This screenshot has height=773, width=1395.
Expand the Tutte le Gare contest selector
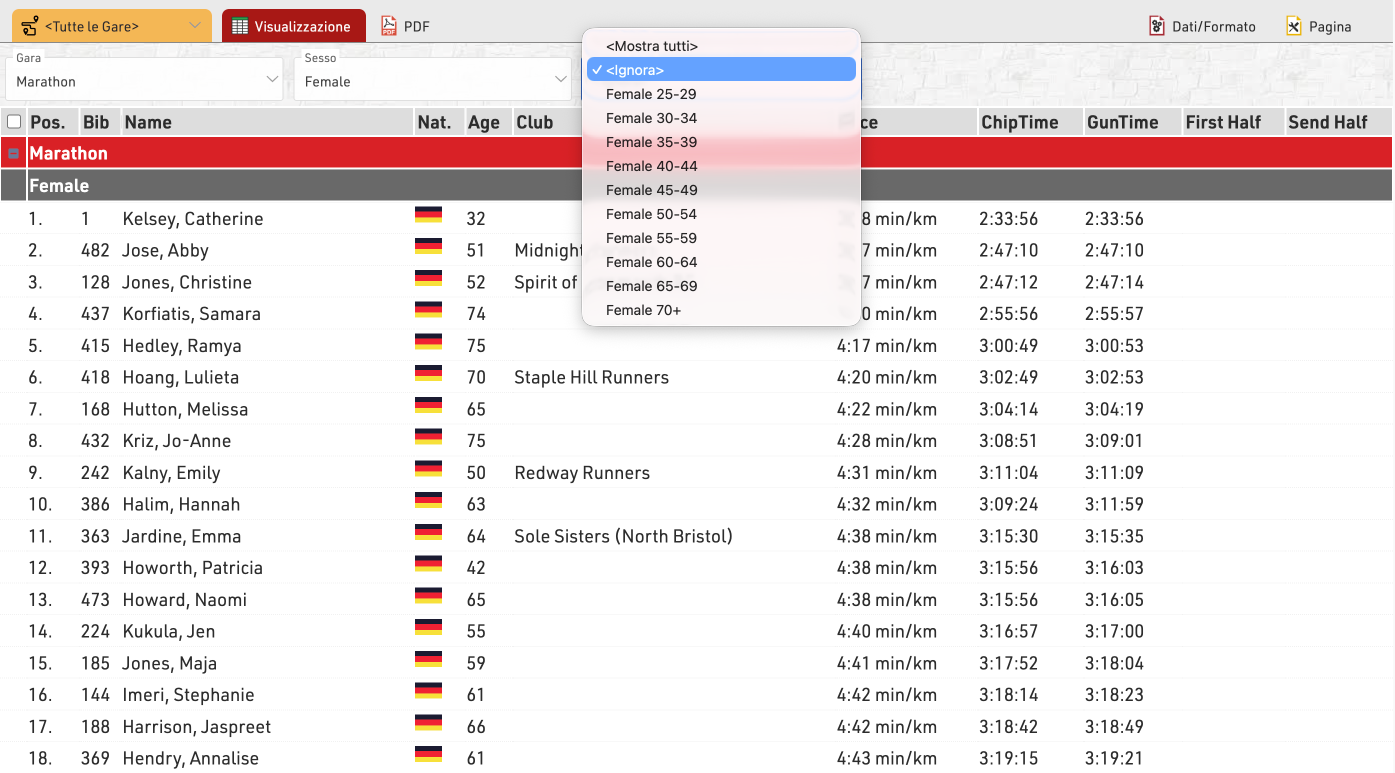(112, 26)
